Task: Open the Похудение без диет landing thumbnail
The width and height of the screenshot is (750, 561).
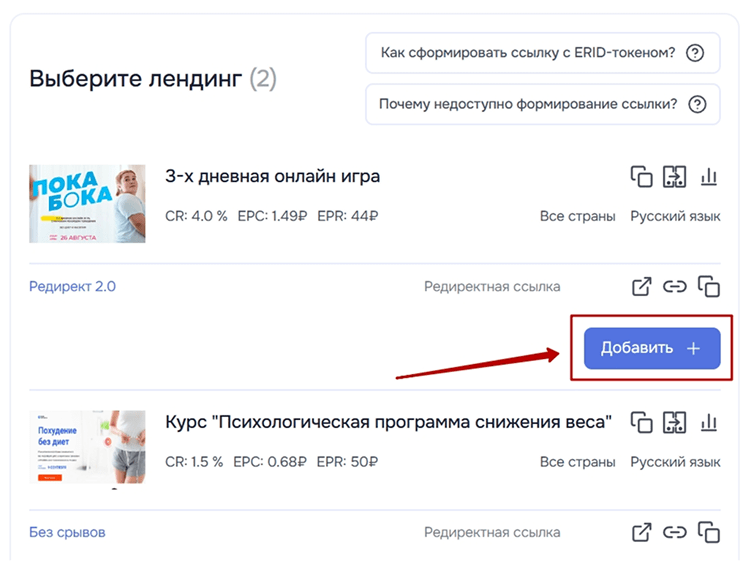Action: point(87,447)
